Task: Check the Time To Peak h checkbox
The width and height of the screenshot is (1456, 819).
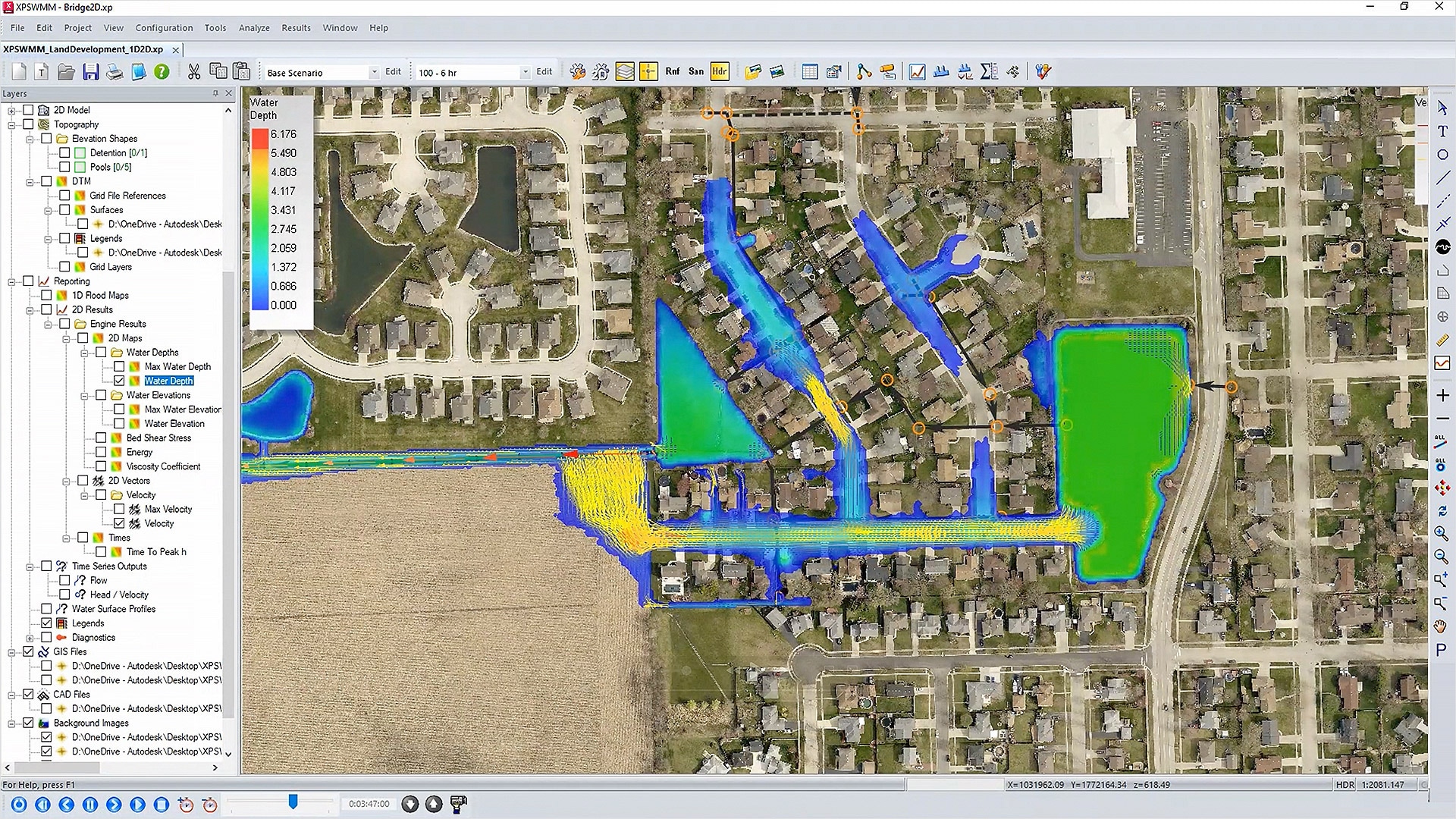Action: [101, 552]
